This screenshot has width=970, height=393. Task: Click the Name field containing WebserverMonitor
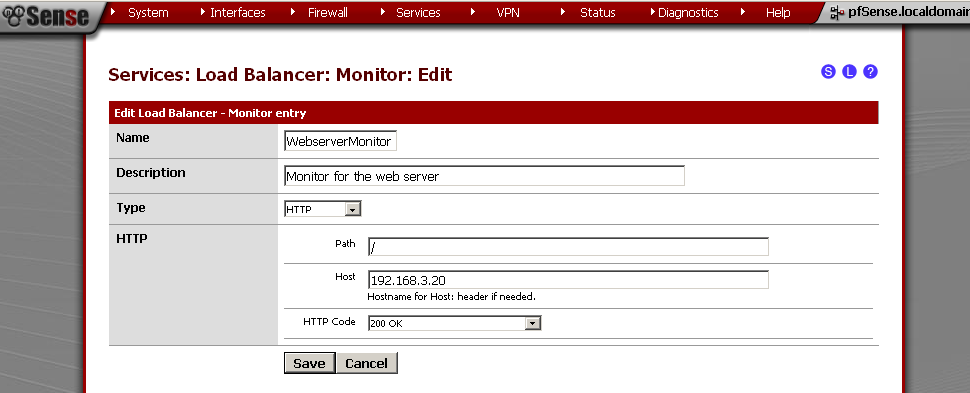coord(340,141)
